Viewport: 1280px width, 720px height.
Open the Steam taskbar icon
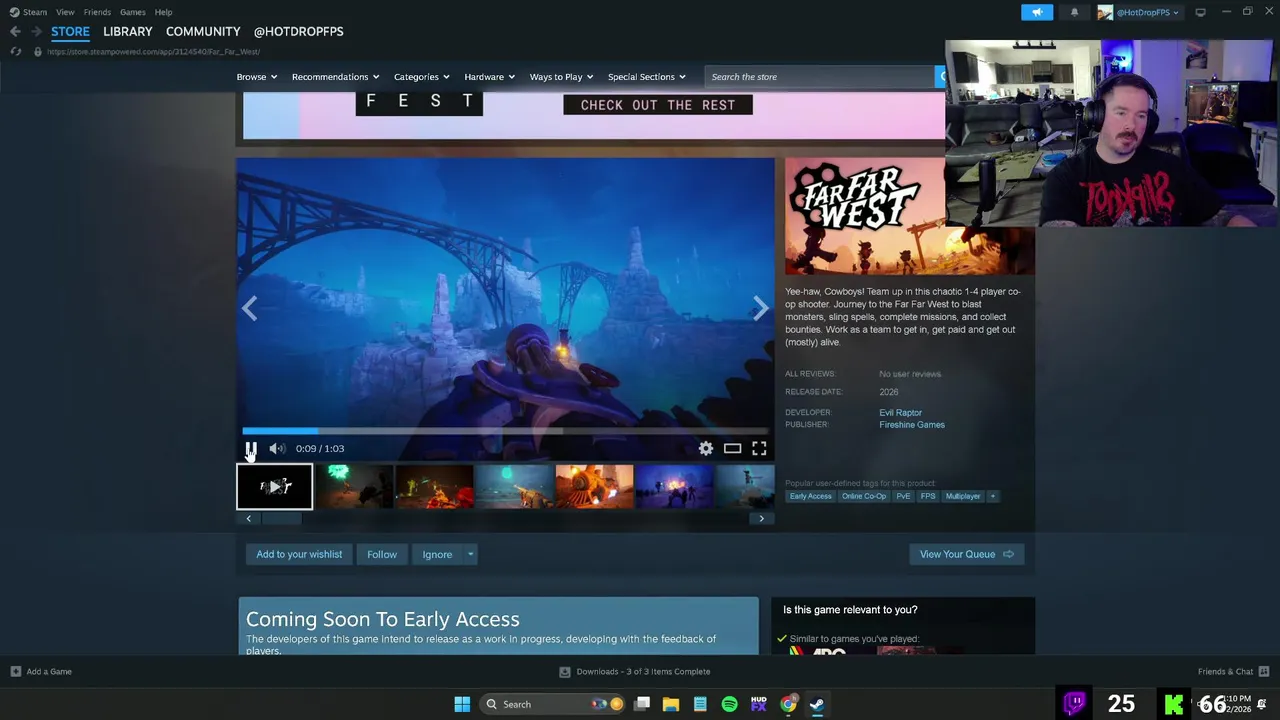[x=817, y=704]
